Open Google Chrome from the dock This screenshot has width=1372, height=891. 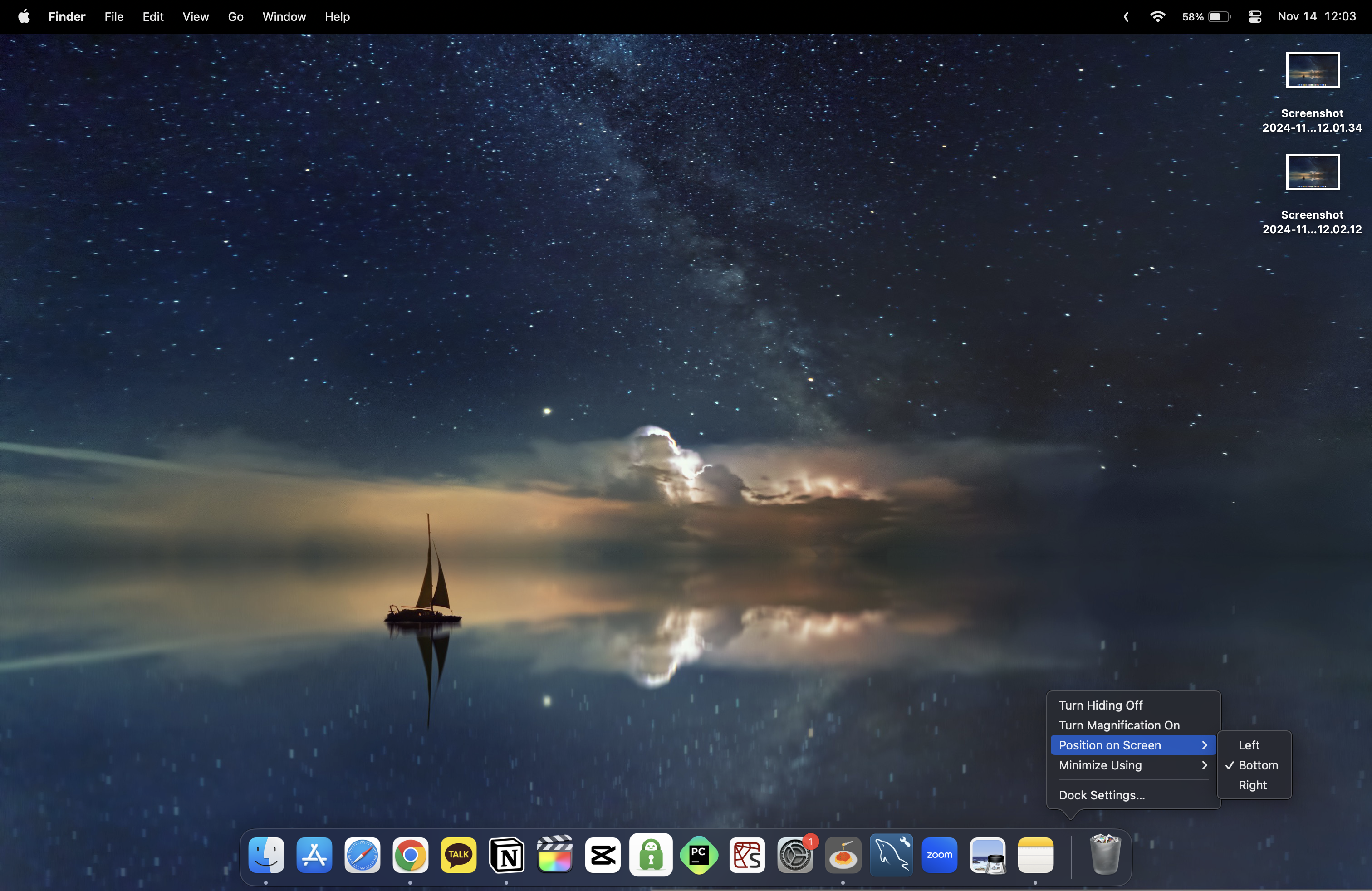[410, 855]
